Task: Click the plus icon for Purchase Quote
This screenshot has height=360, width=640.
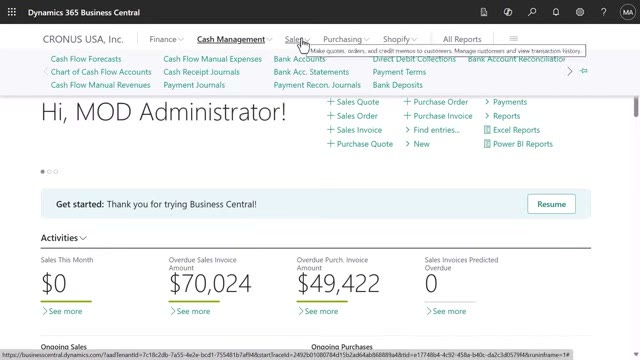Action: point(331,143)
